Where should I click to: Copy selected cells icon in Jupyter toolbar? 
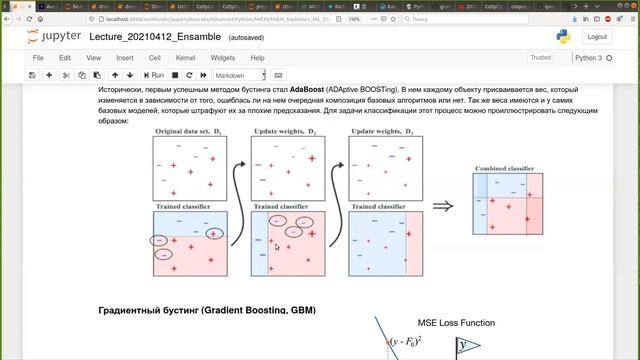[82, 75]
